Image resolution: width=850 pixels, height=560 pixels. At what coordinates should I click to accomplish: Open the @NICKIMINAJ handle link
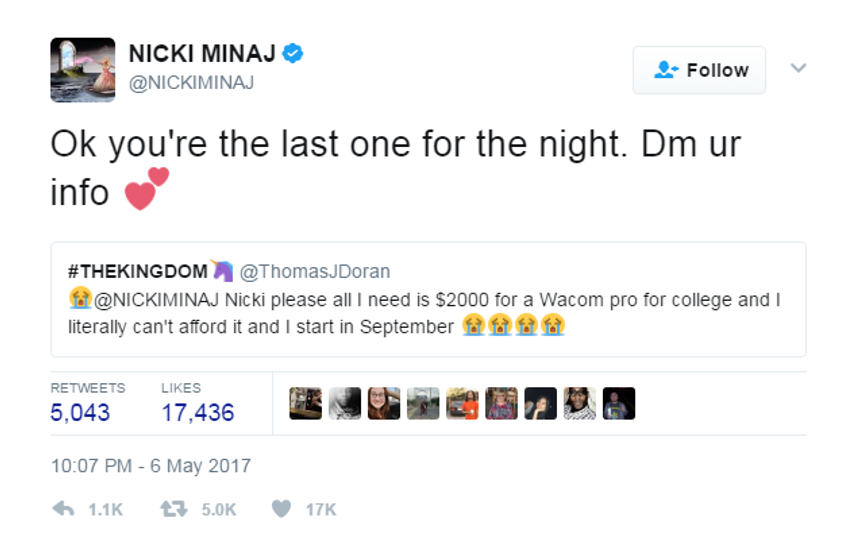191,82
